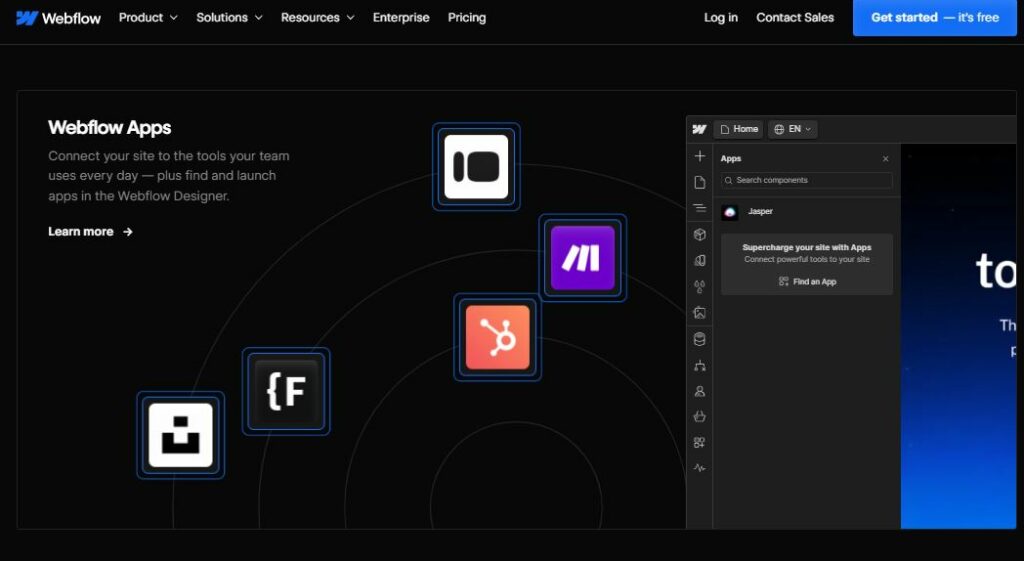Open the Variables panel icon
Image resolution: width=1024 pixels, height=561 pixels.
(x=699, y=261)
